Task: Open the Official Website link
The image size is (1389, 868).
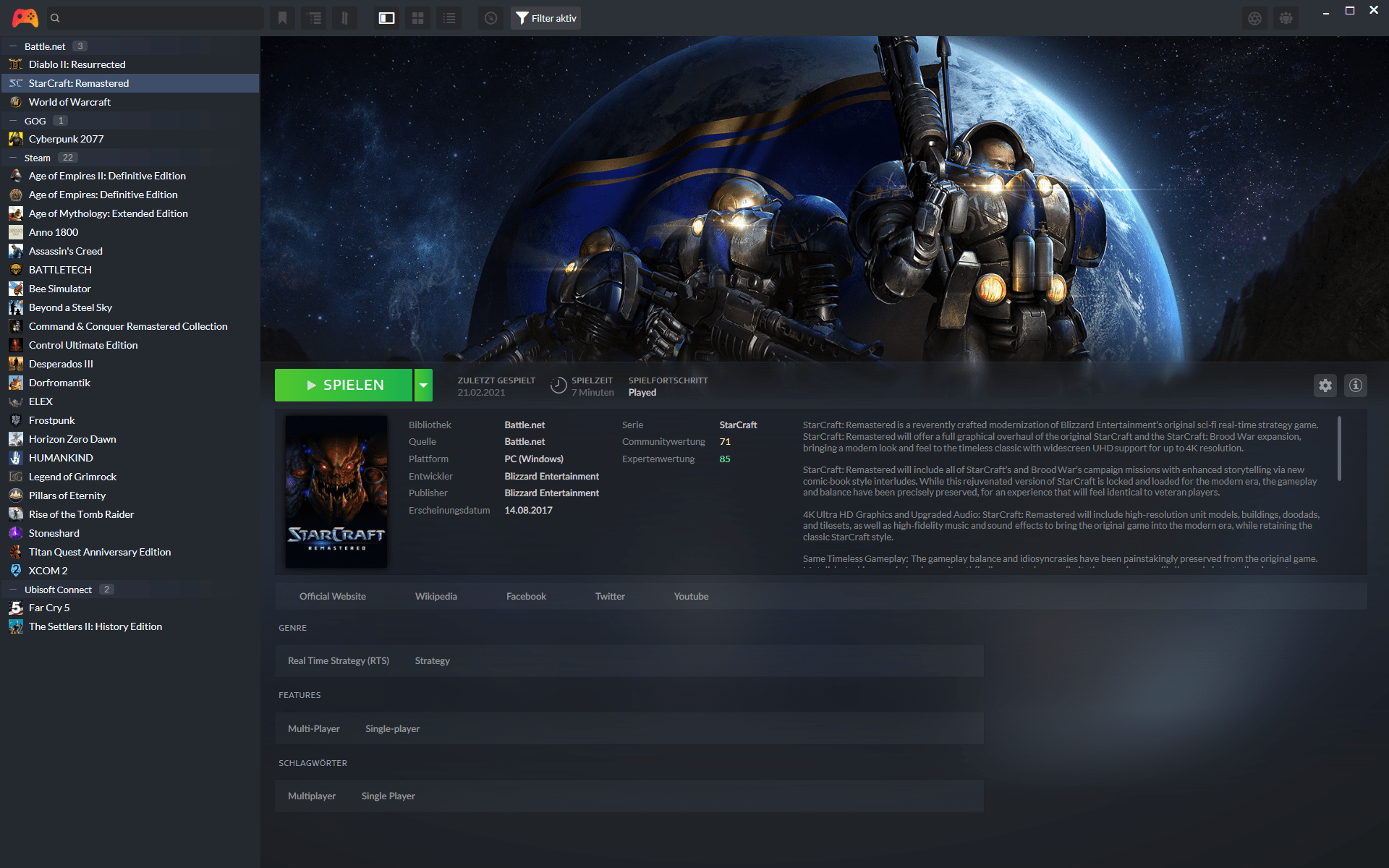Action: (x=333, y=596)
